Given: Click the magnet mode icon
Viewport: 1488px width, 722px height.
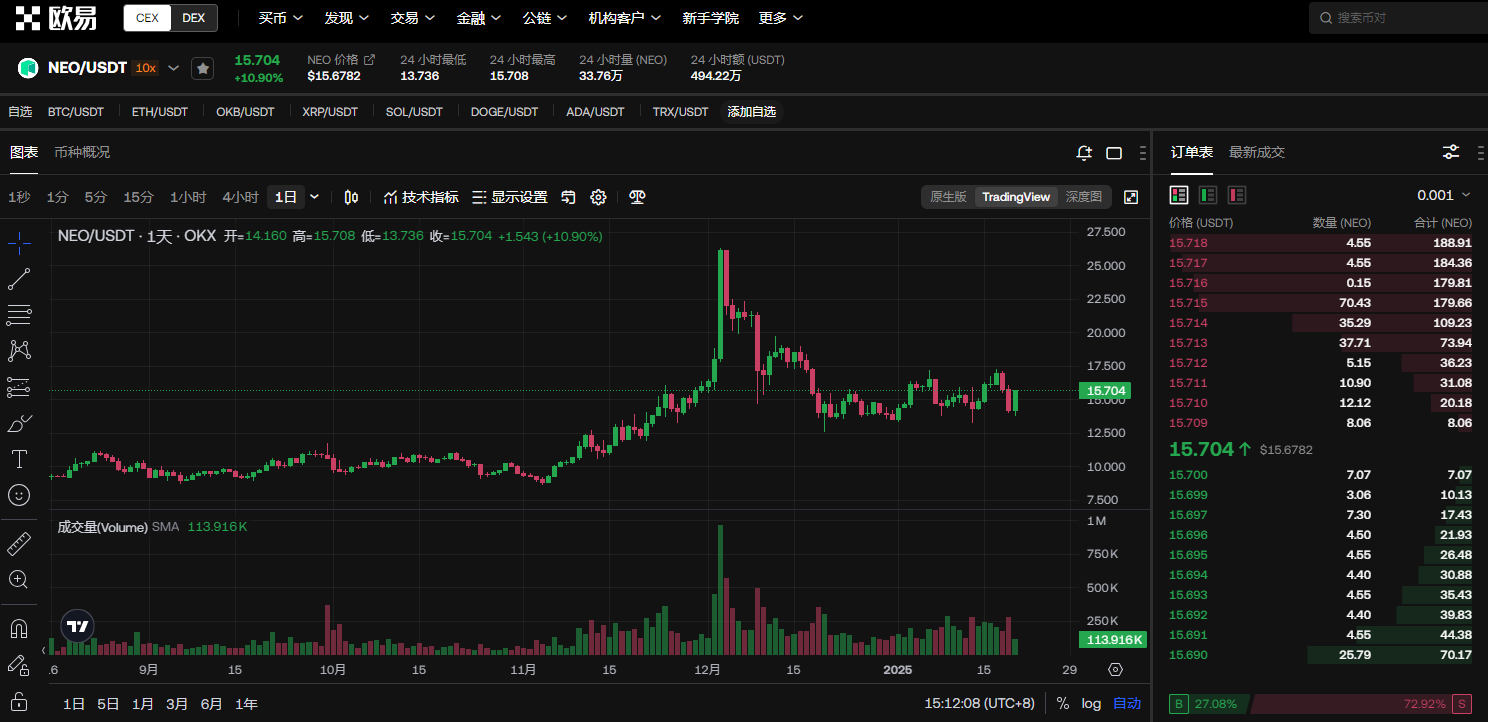Looking at the screenshot, I should [x=19, y=629].
